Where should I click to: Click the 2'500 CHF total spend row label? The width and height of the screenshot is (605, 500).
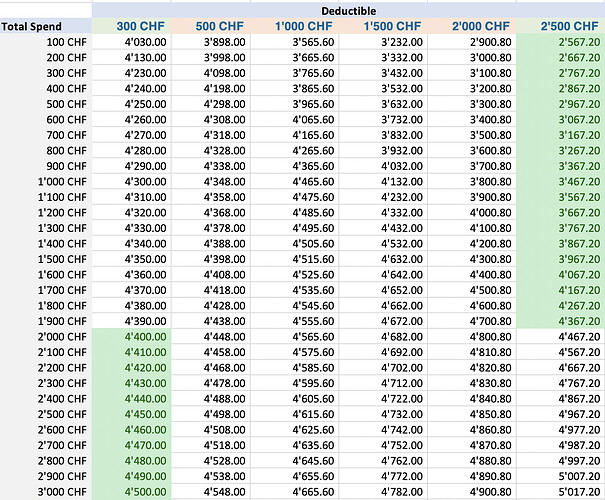pos(46,414)
